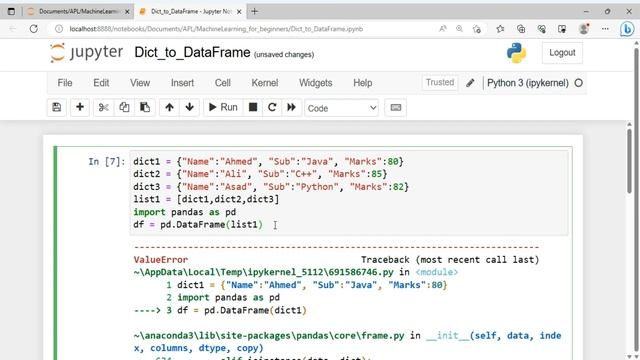Viewport: 640px width, 360px height.
Task: Click the browser essentials heart icon
Action: (542, 29)
